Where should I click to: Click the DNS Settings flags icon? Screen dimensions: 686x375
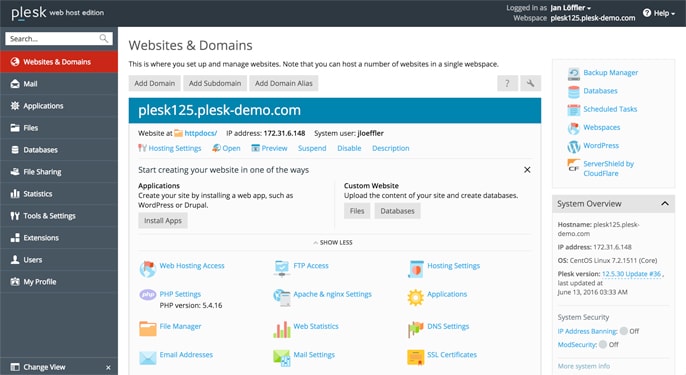[x=416, y=329]
